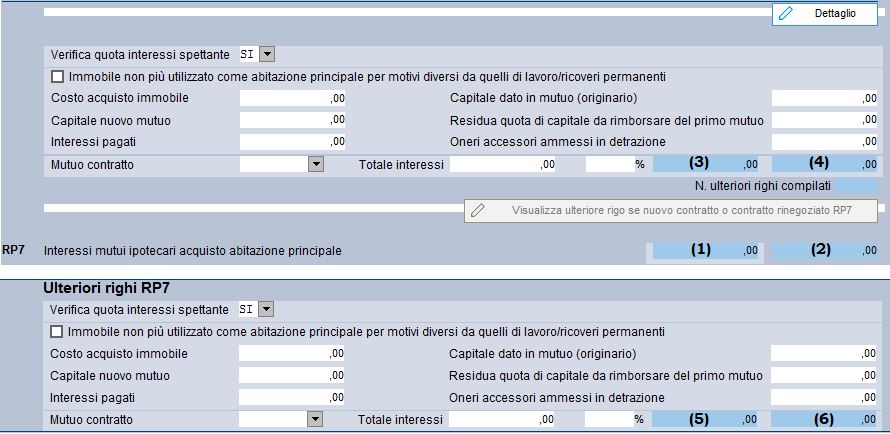Check Immobile non più utilizzato under Ulteriori righi
890x434 pixels.
(57, 331)
